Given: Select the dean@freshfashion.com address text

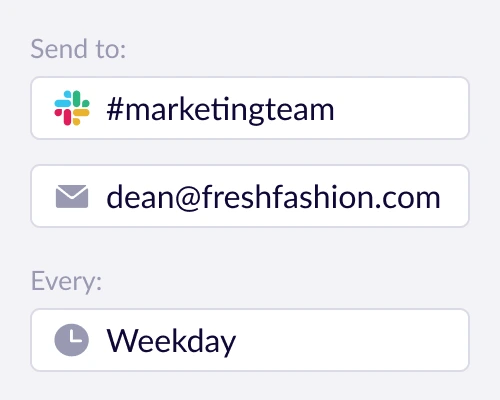Looking at the screenshot, I should [x=273, y=197].
